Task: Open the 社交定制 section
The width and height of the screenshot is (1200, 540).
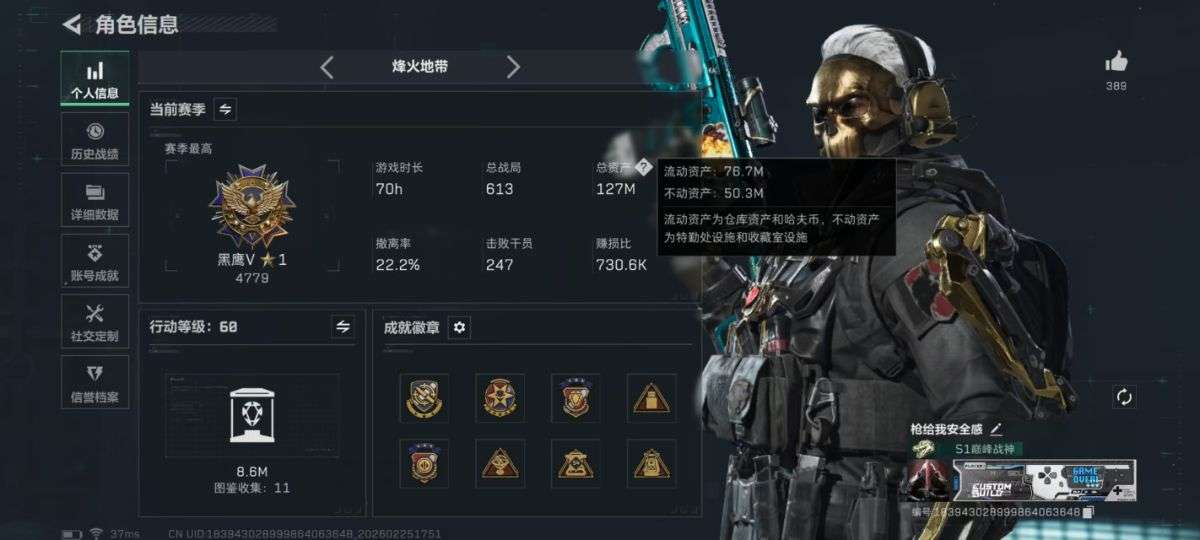Action: point(94,322)
